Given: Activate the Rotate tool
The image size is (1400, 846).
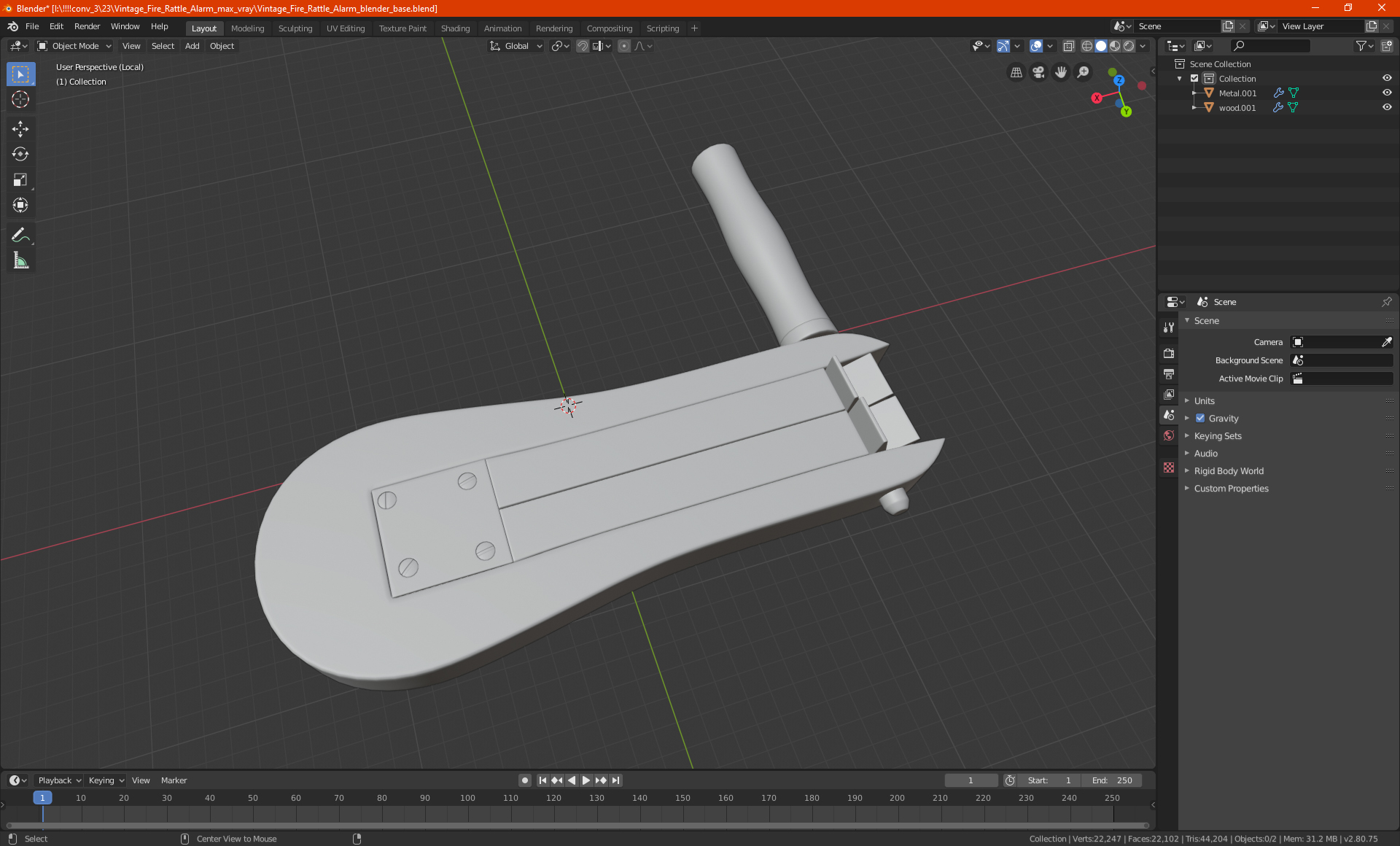Looking at the screenshot, I should (x=20, y=155).
